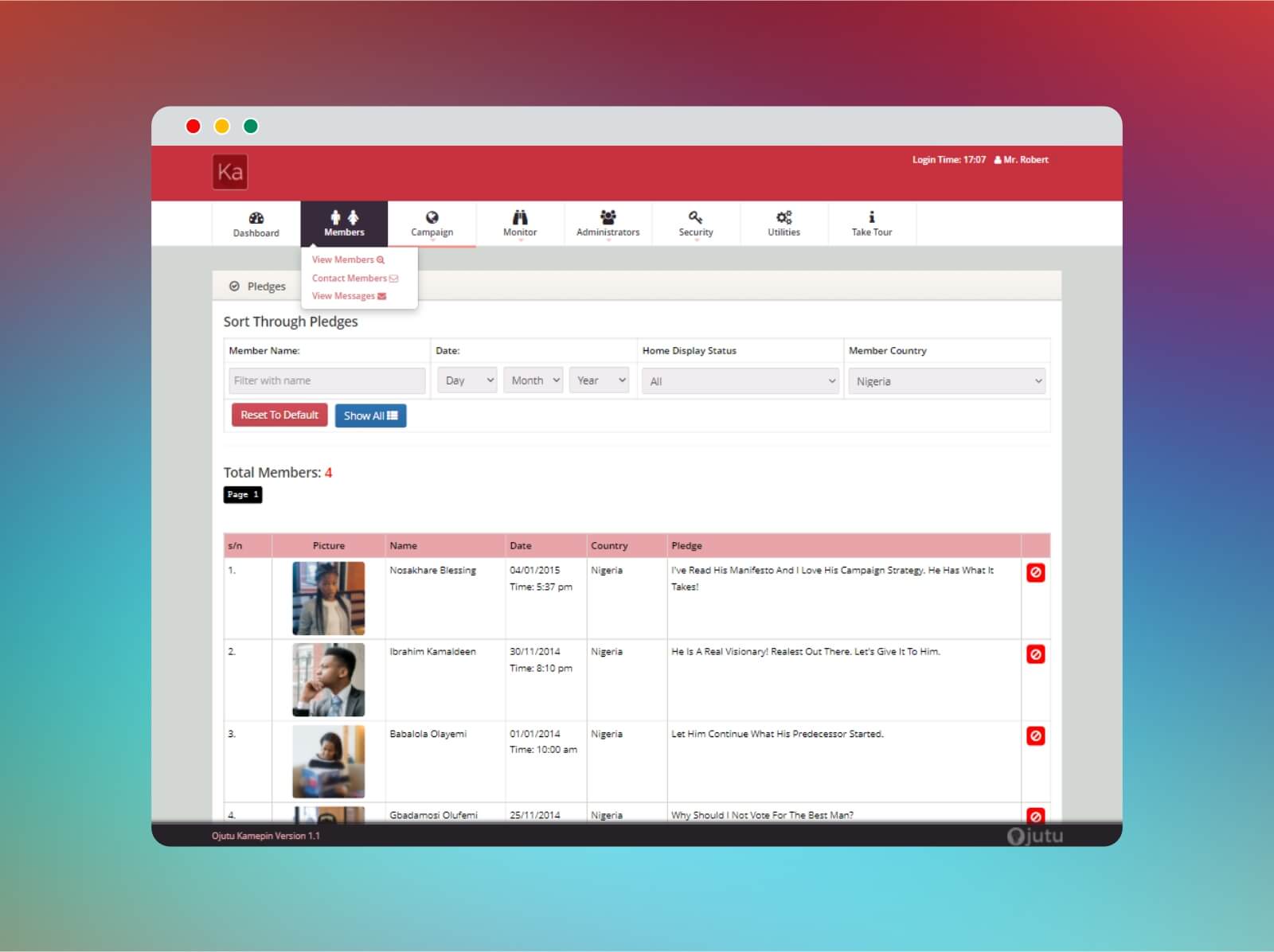Image resolution: width=1274 pixels, height=952 pixels.
Task: Choose View Members from the Members menu
Action: tap(348, 259)
